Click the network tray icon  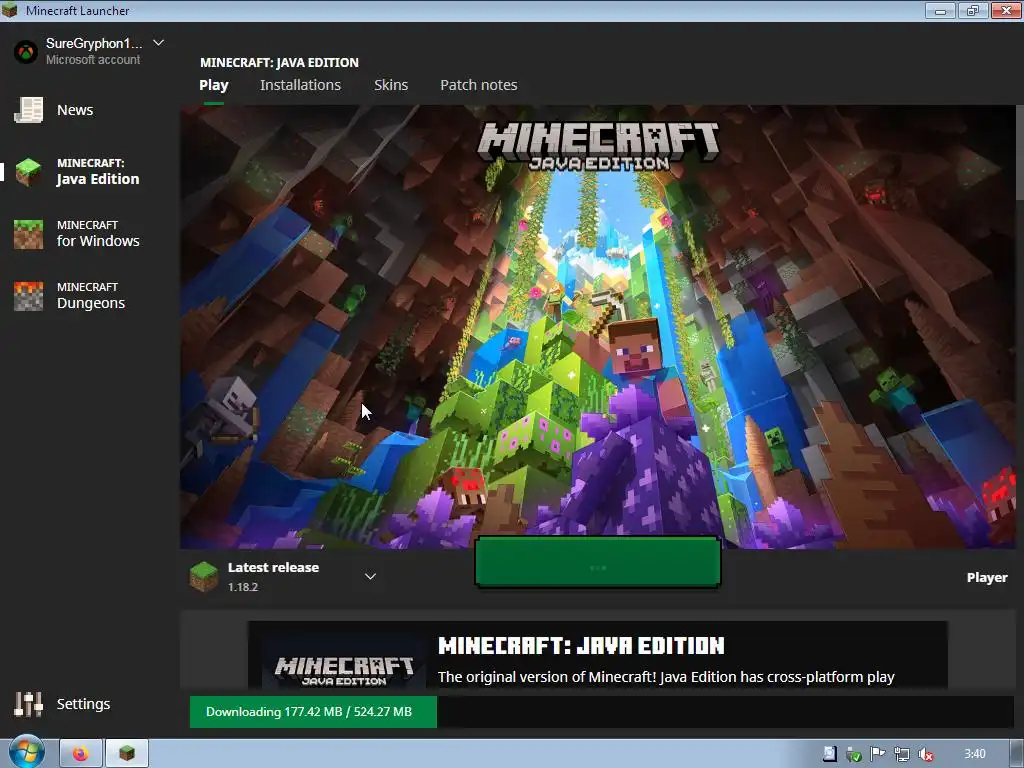click(902, 754)
